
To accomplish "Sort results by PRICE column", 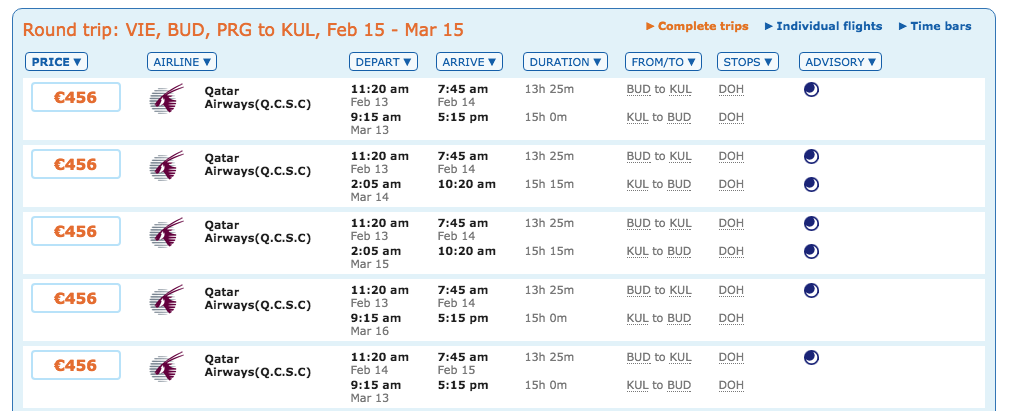I will tap(57, 62).
